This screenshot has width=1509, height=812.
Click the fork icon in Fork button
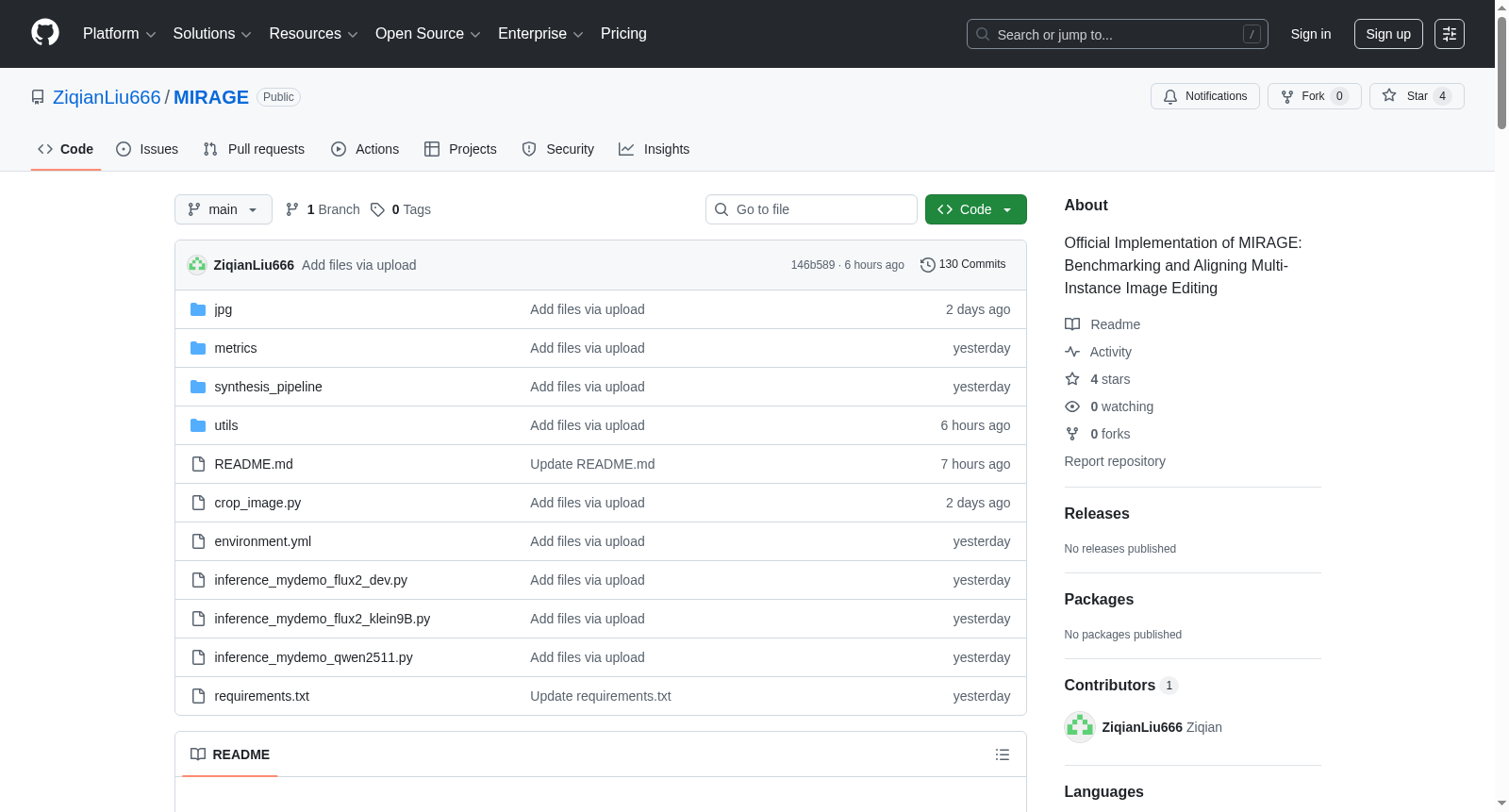pos(1287,96)
